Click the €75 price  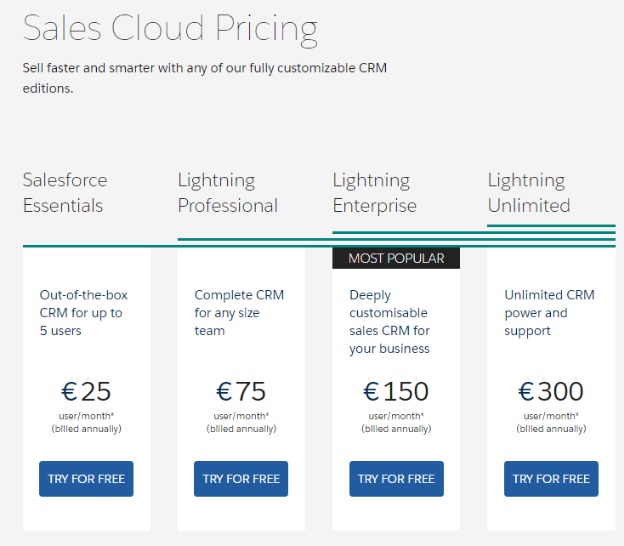click(241, 391)
